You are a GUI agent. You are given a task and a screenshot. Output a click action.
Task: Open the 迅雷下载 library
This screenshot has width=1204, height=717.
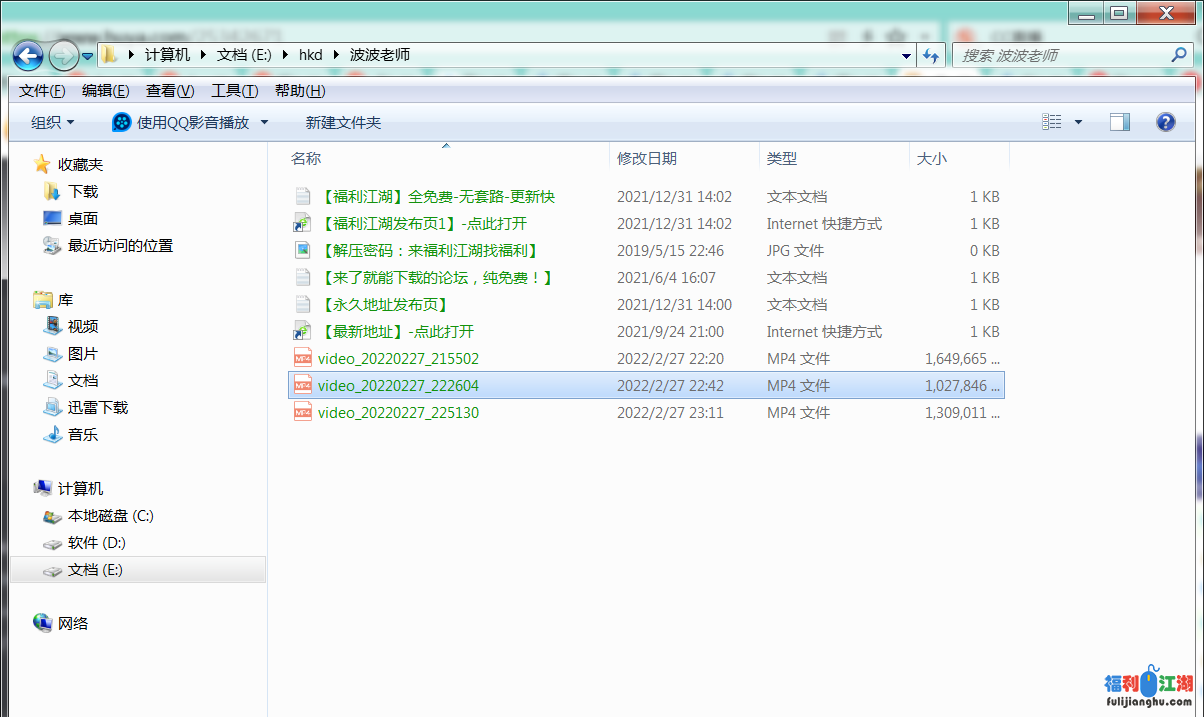pos(97,407)
